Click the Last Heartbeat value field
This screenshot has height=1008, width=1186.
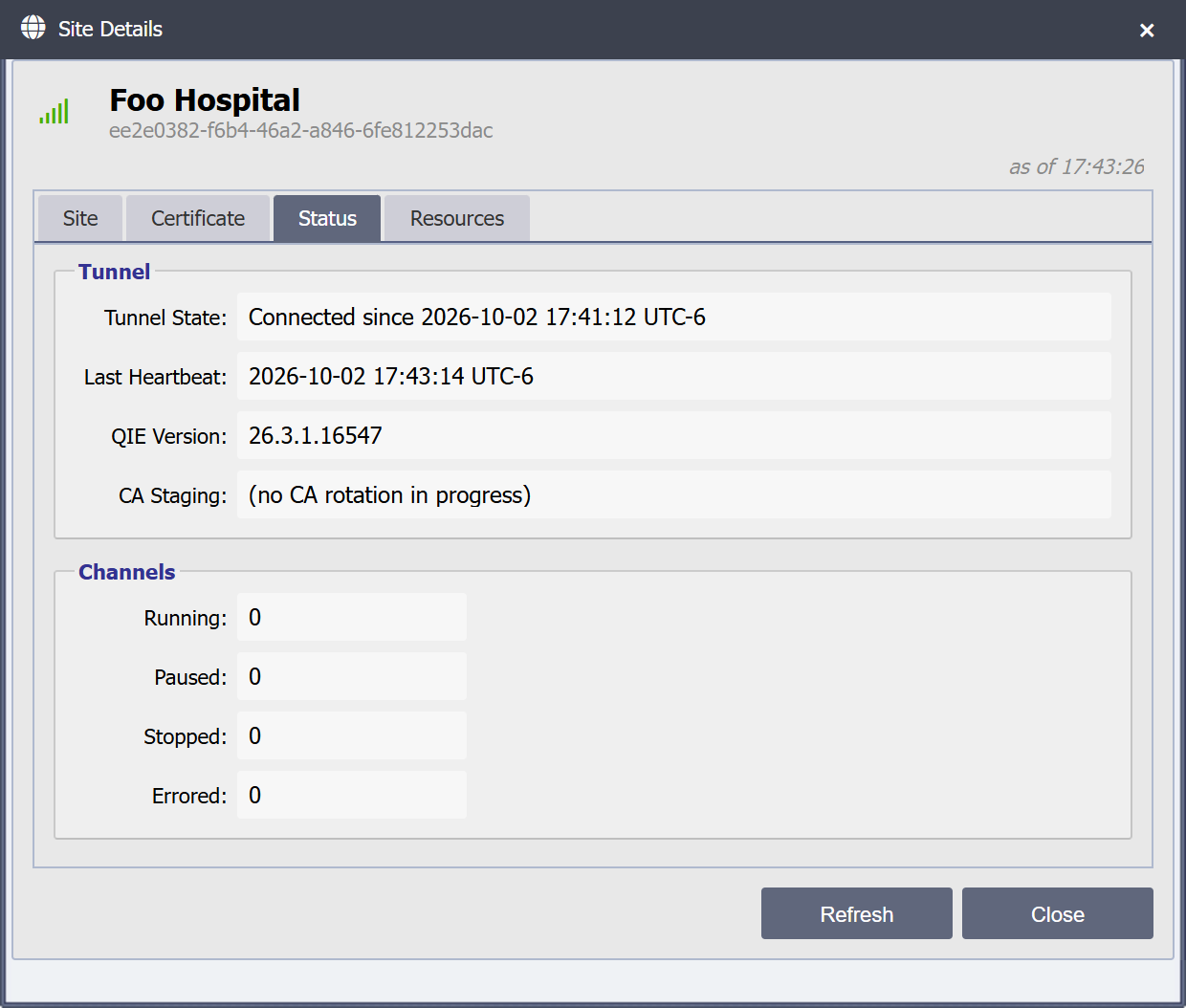[674, 376]
